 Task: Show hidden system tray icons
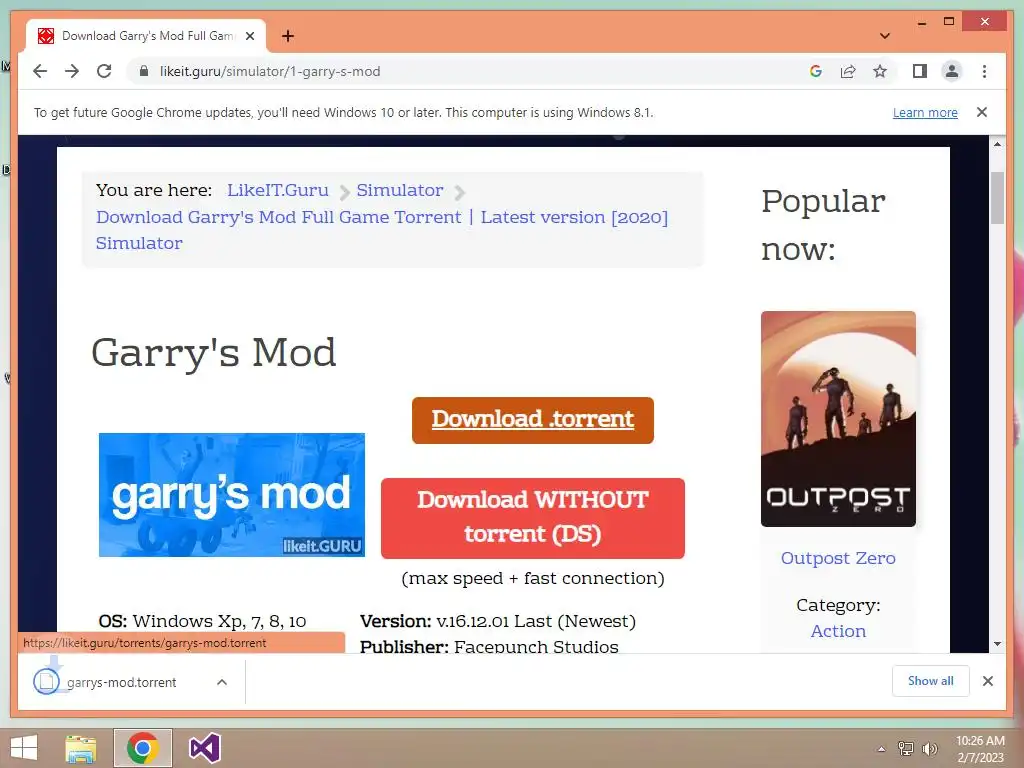click(x=881, y=749)
